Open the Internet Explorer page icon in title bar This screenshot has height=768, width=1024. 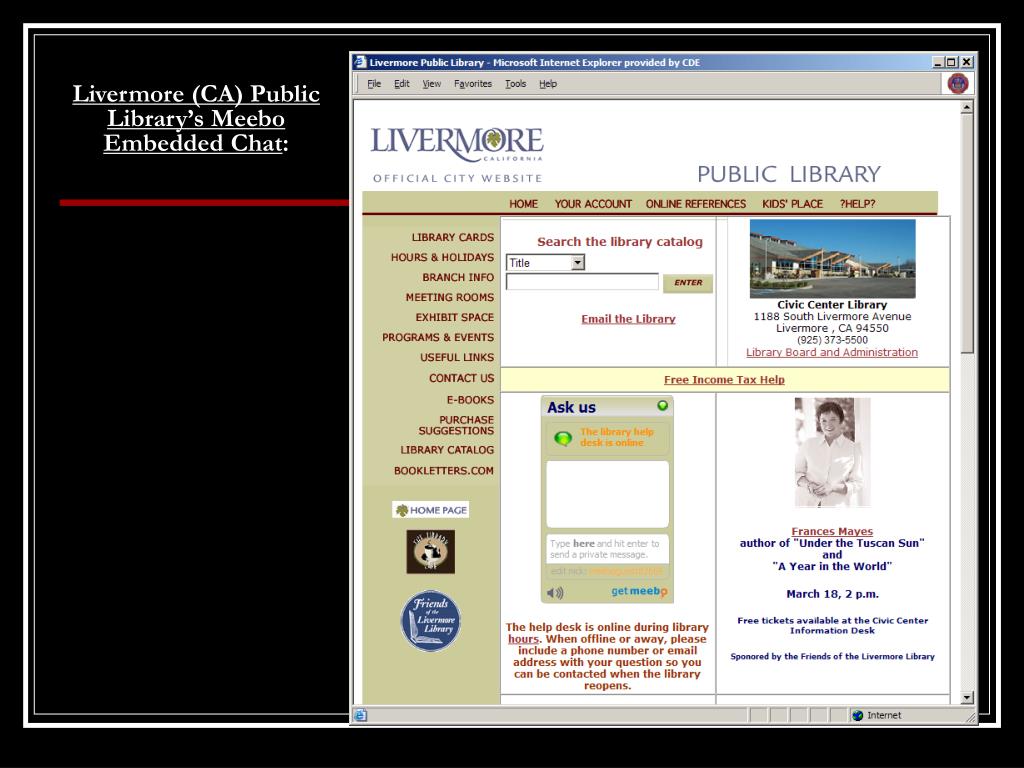tap(360, 62)
